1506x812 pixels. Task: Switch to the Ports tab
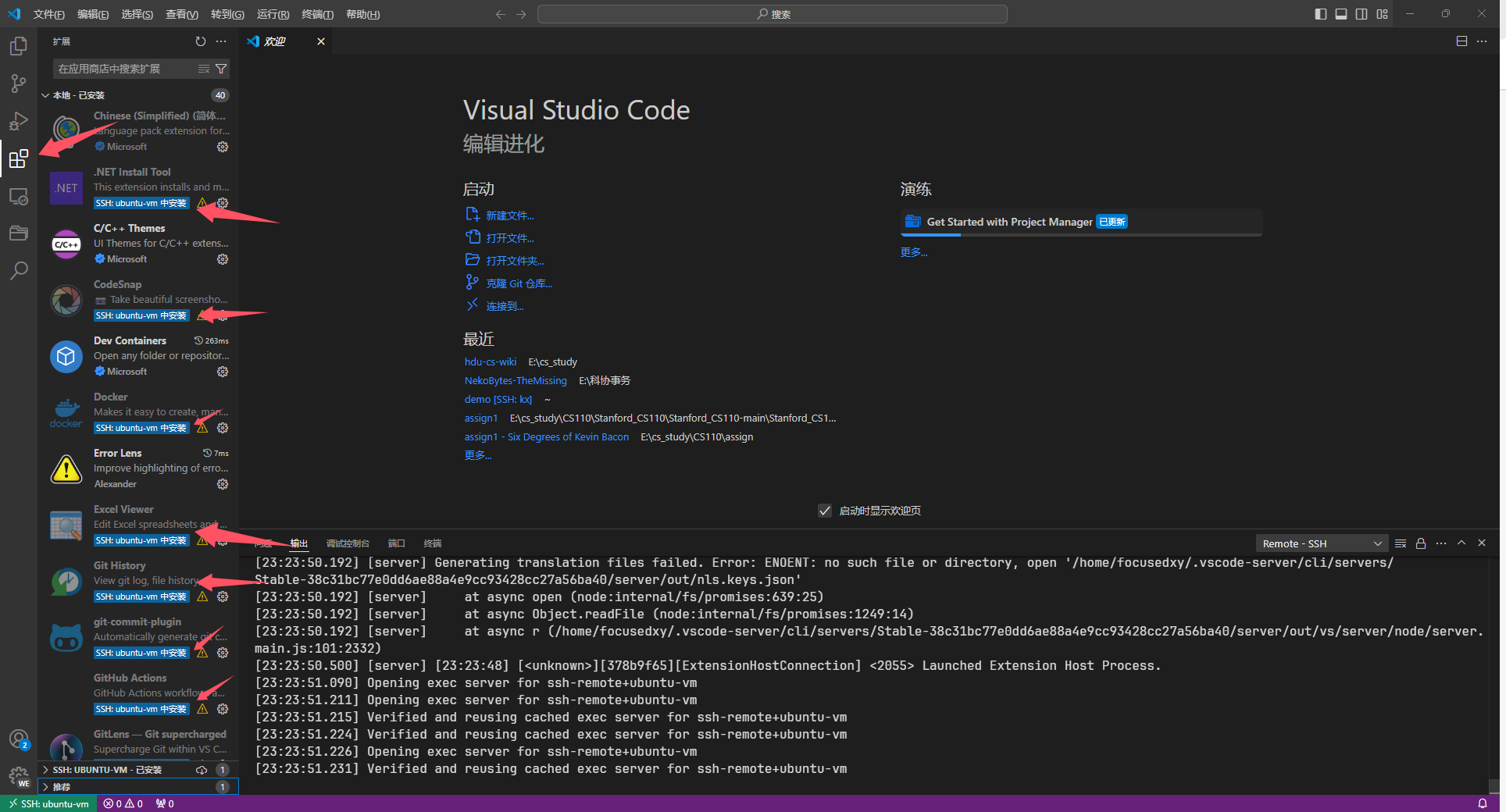397,543
